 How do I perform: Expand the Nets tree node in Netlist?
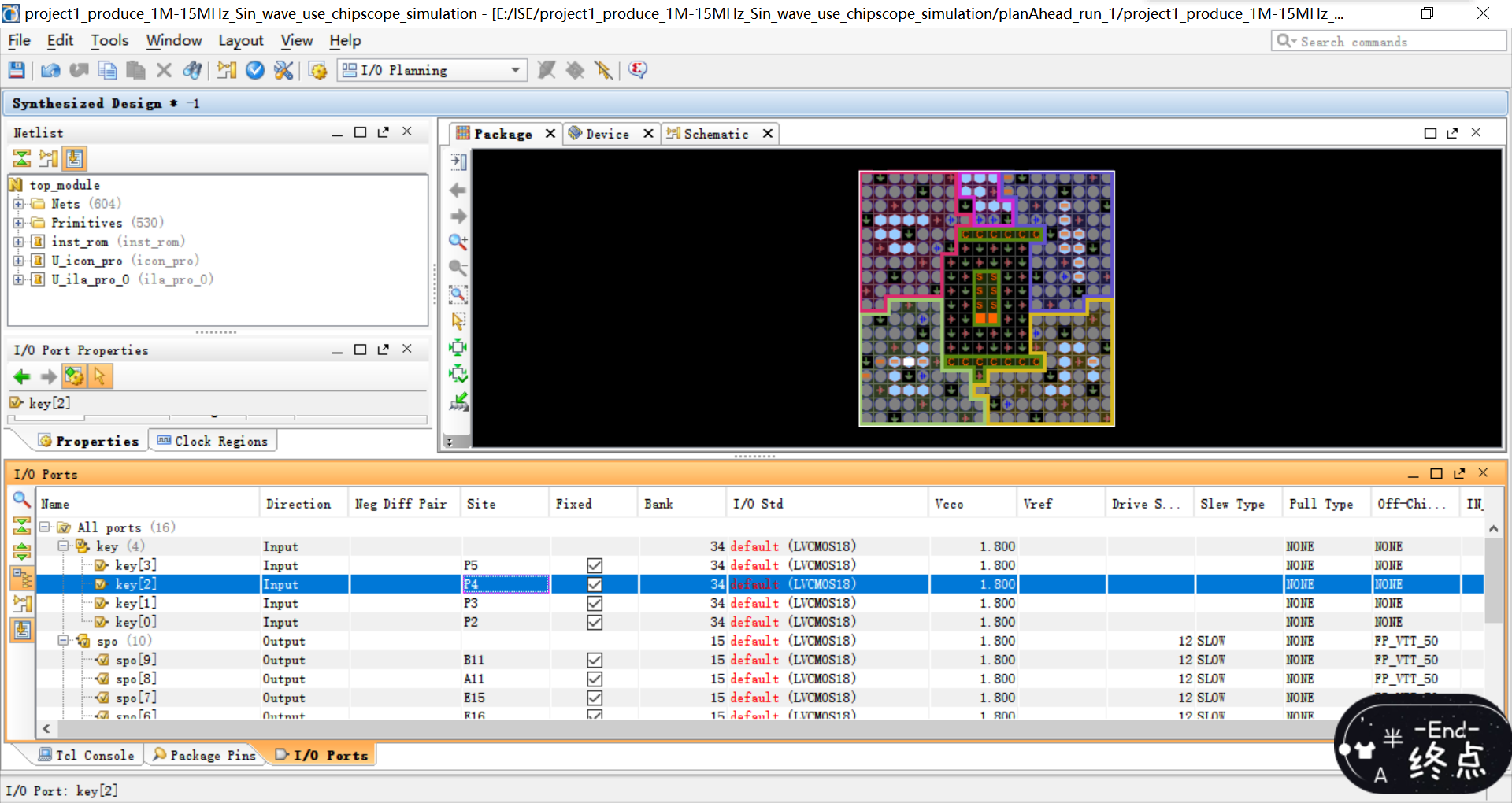(x=19, y=203)
